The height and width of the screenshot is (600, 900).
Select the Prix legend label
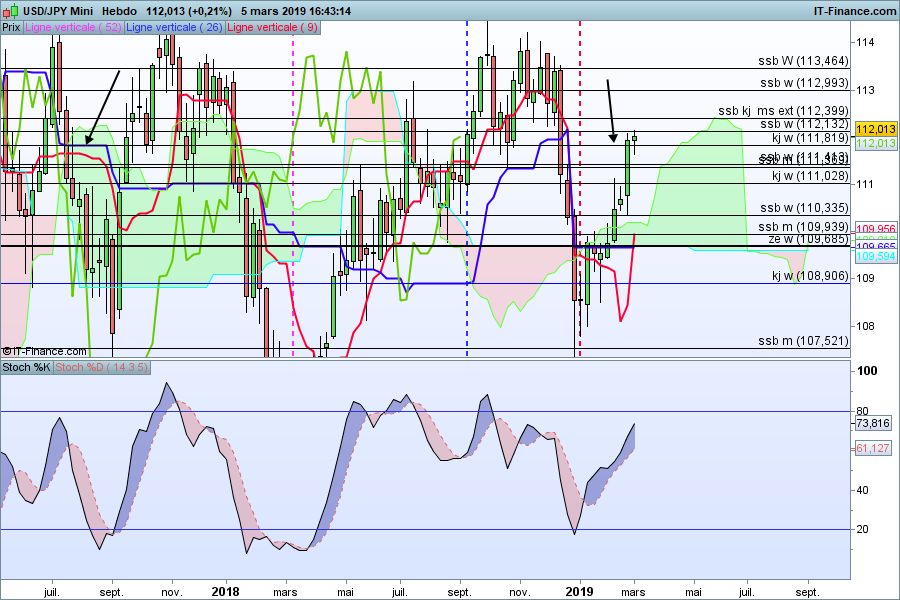point(12,28)
